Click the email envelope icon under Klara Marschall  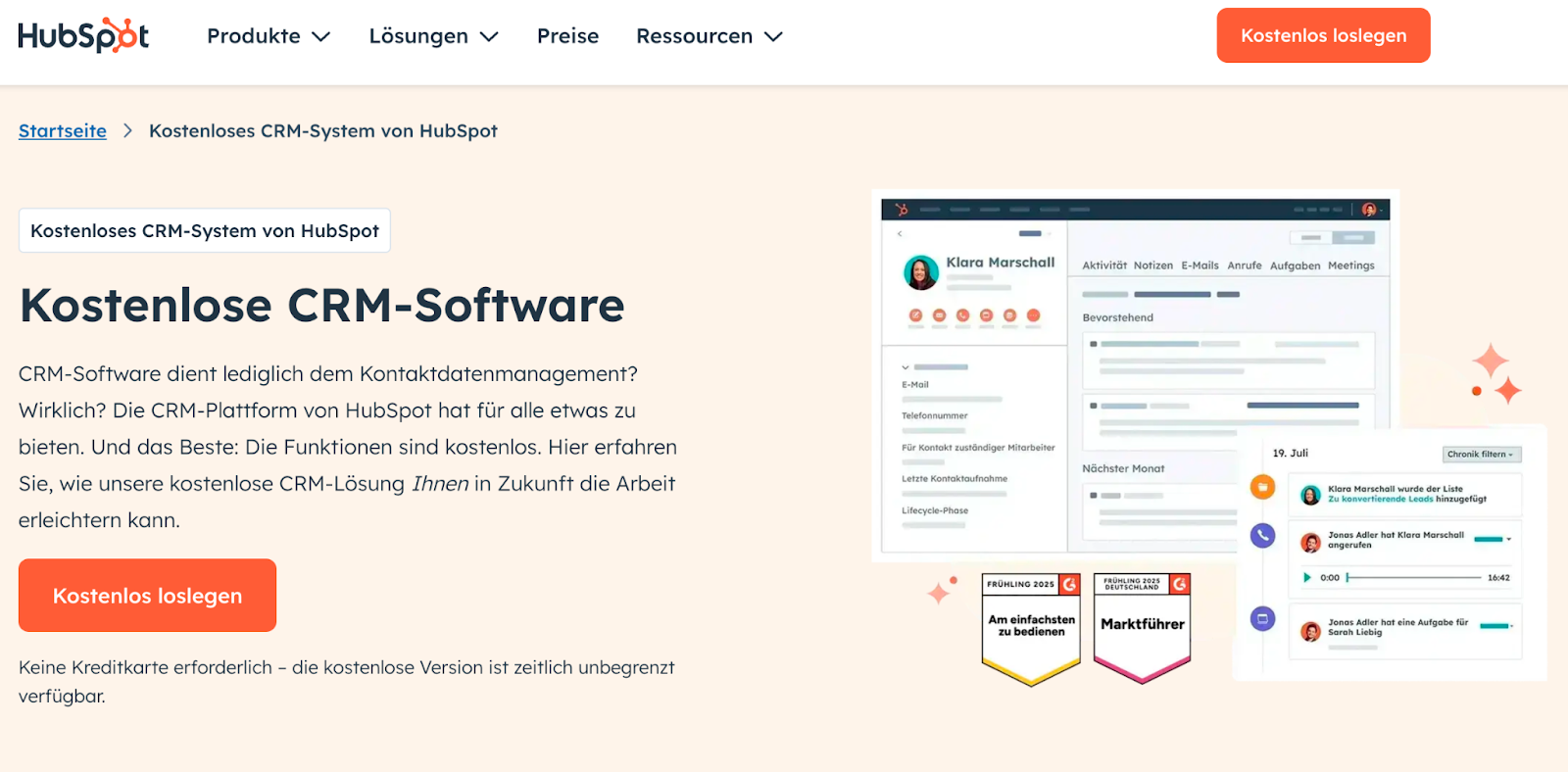click(939, 315)
